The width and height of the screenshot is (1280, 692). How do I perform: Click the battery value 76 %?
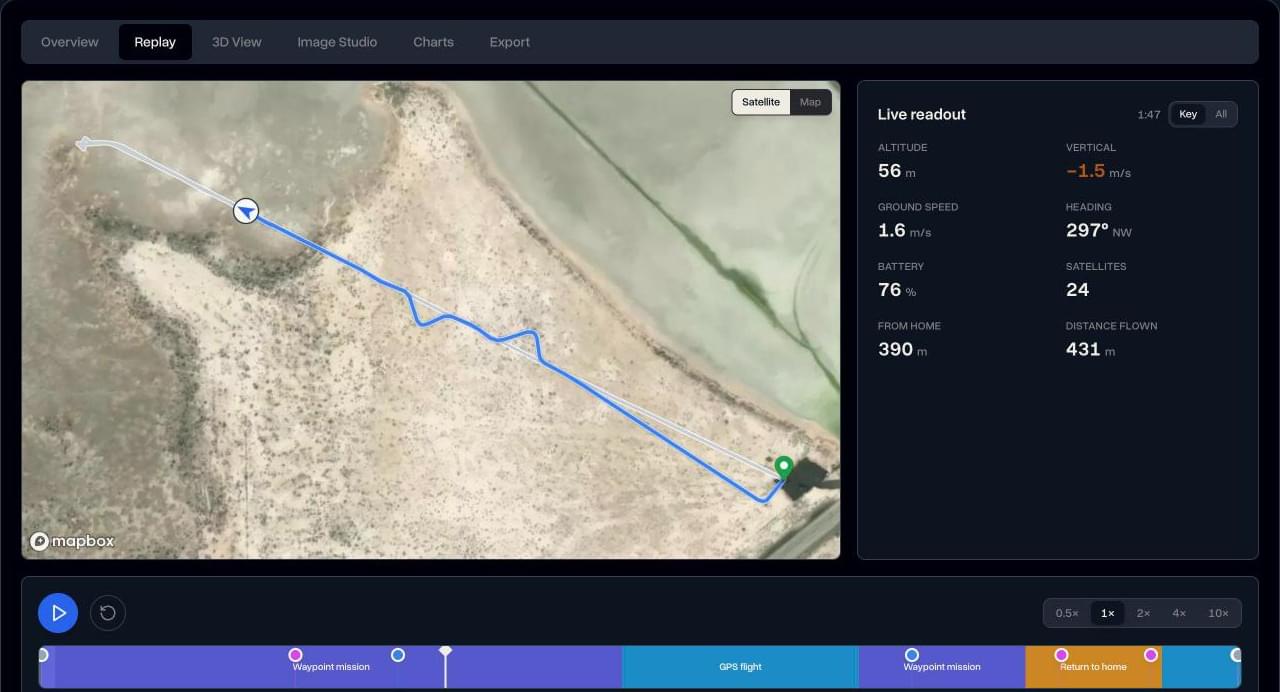[897, 290]
